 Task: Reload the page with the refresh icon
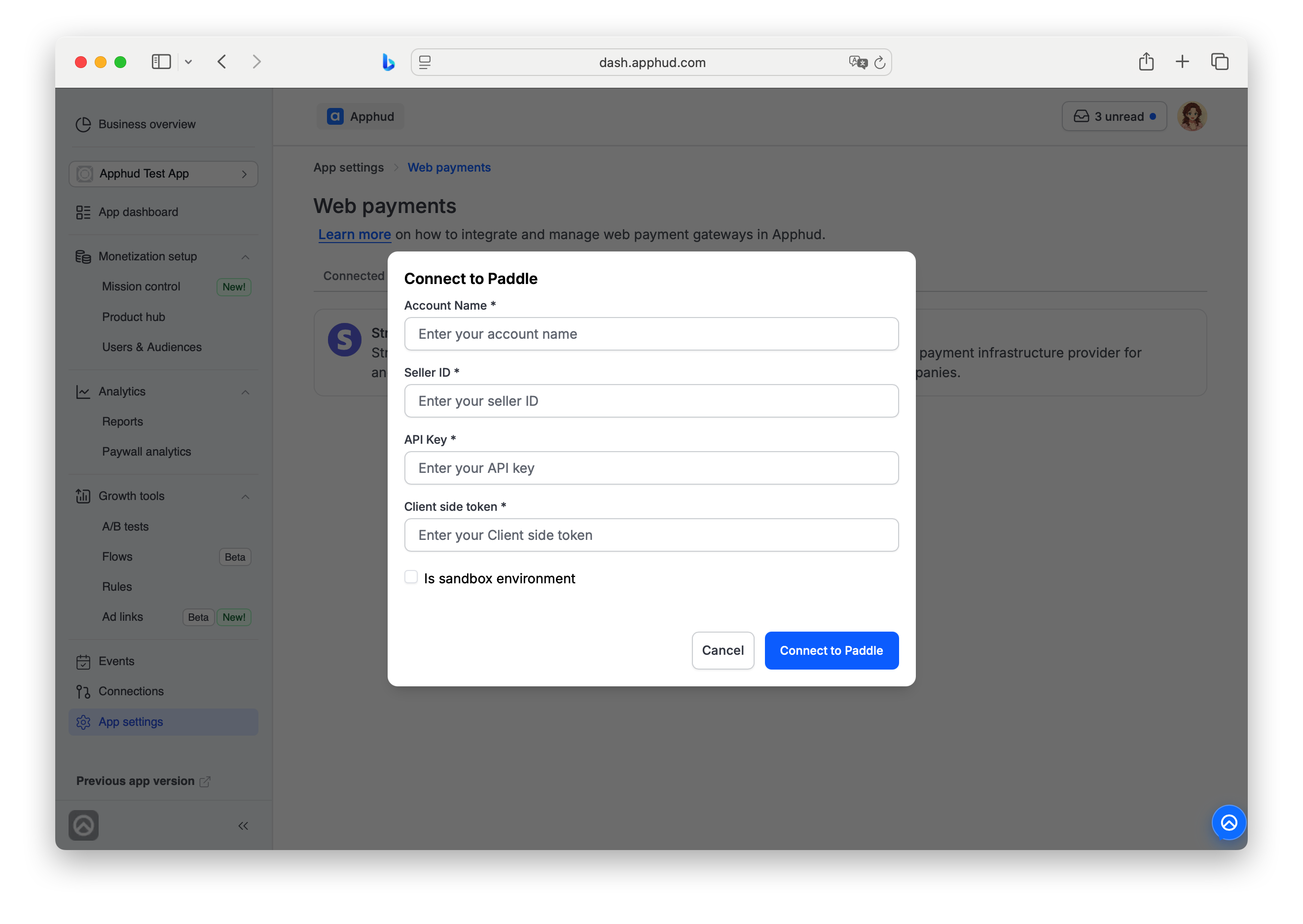pos(880,62)
